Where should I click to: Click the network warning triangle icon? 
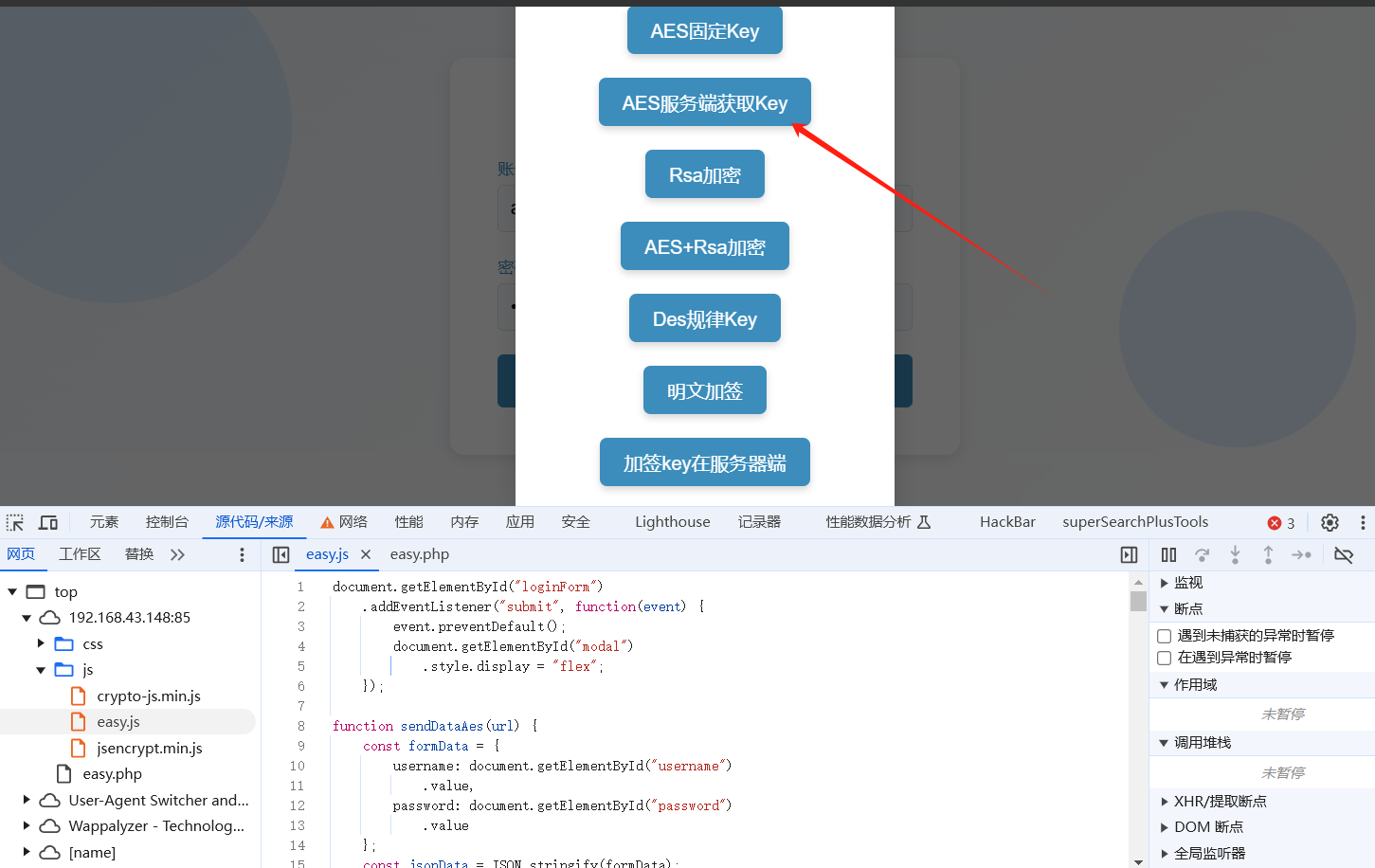point(327,523)
